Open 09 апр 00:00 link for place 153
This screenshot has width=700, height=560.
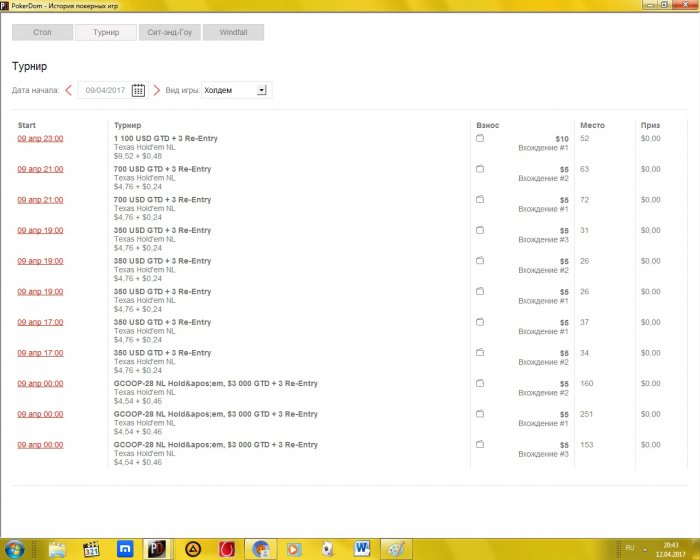click(40, 445)
